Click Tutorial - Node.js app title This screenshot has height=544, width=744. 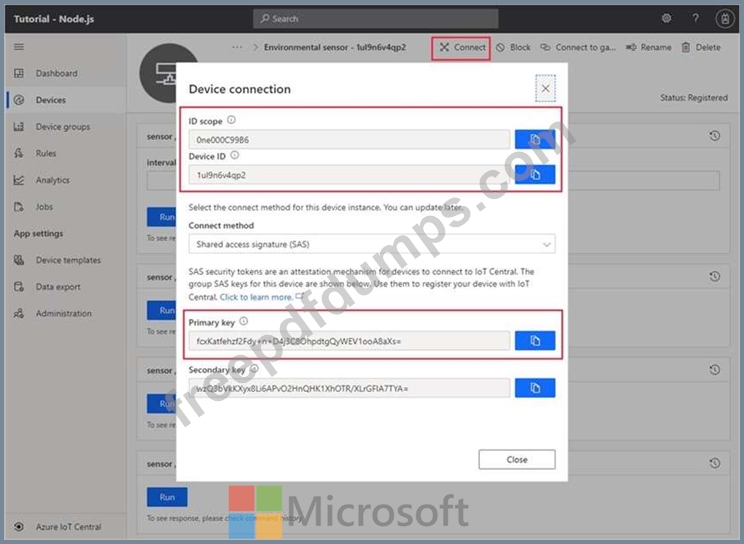coord(54,19)
